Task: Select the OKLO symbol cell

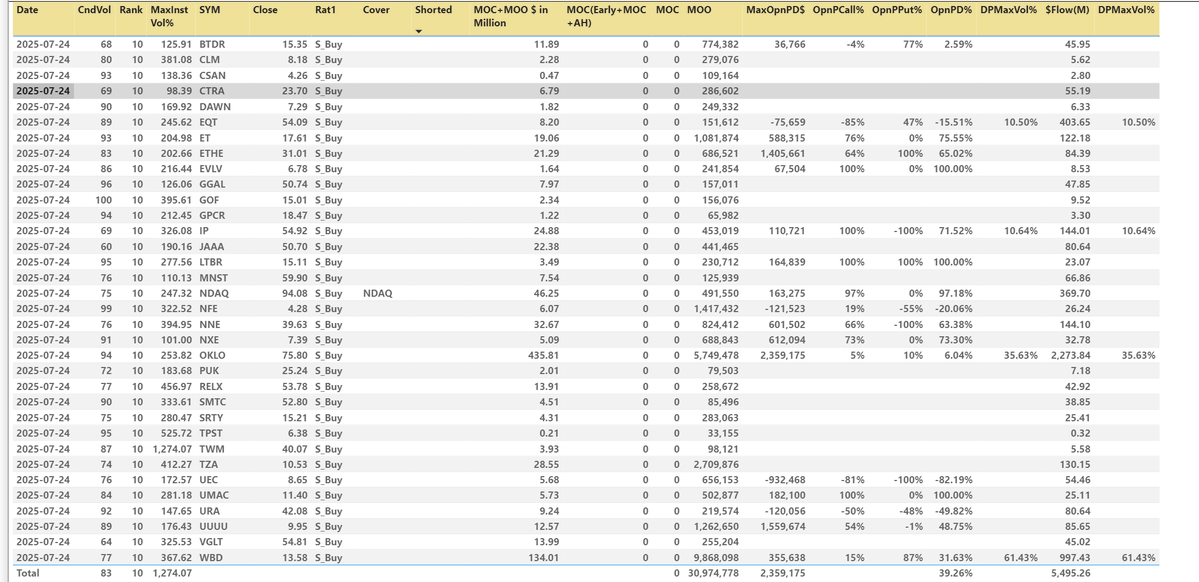Action: (x=213, y=356)
